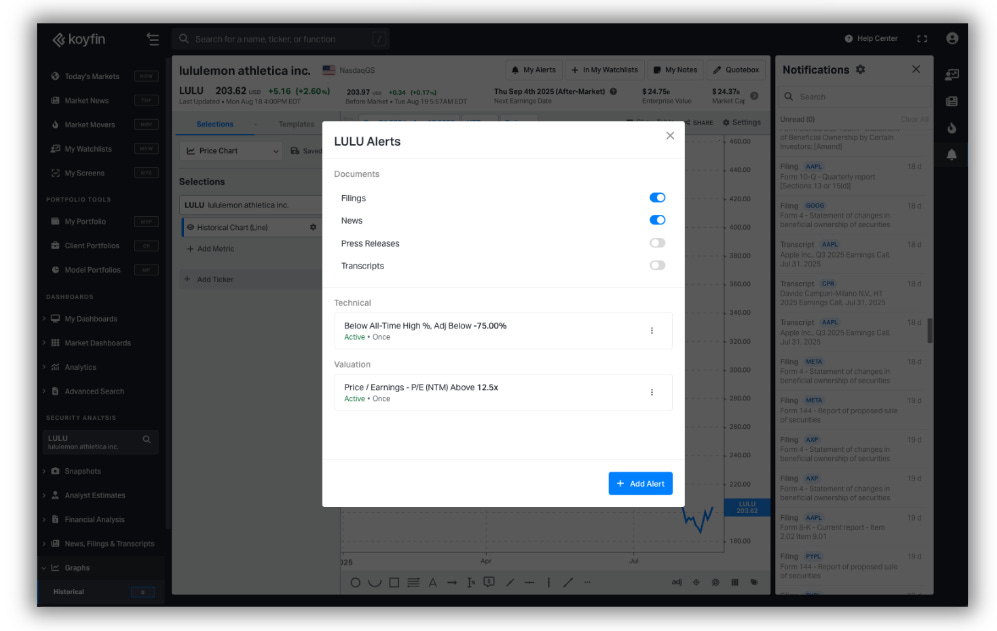
Task: Click Add Metric
Action: [210, 249]
